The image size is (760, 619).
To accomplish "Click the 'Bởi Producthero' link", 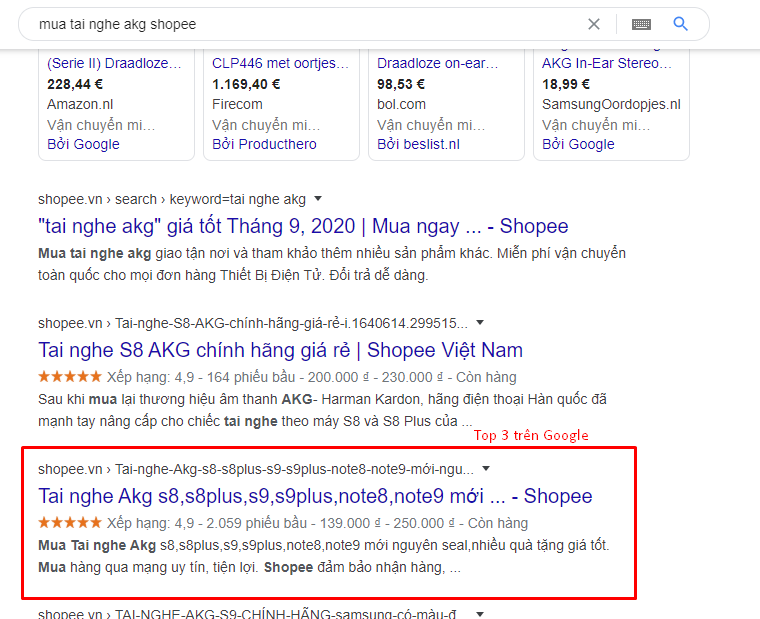I will click(264, 144).
